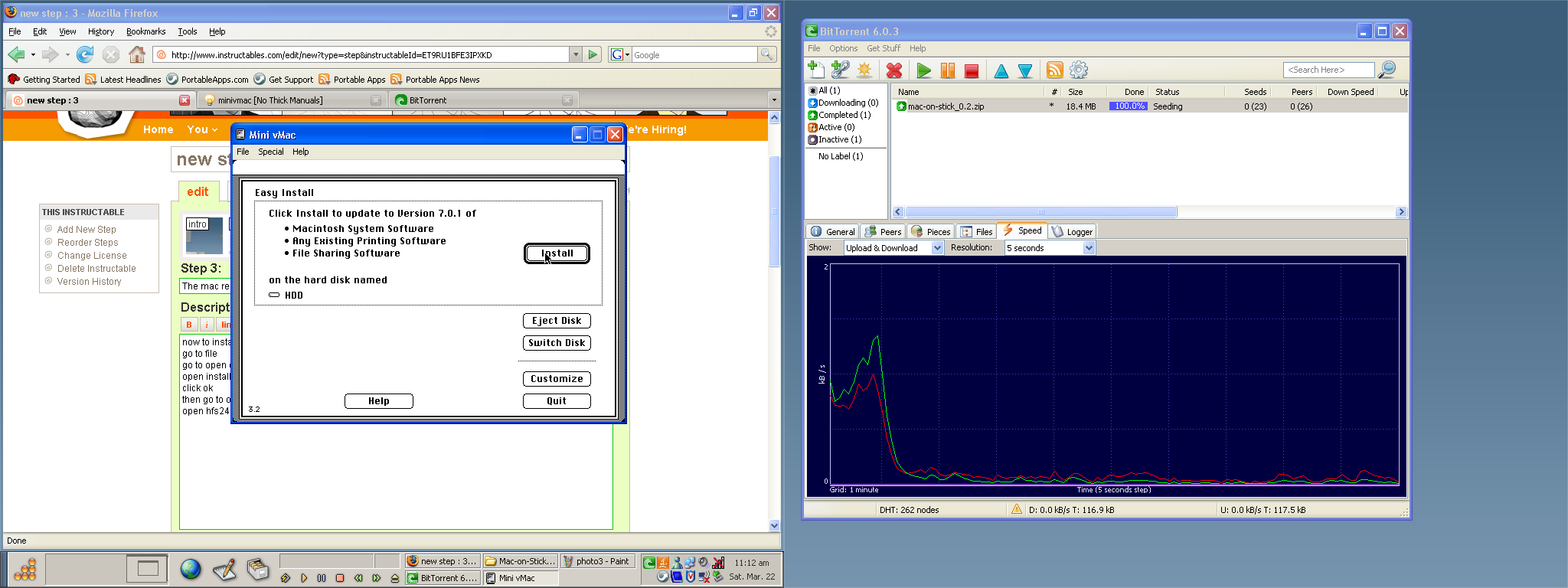Click Delete Instructable link

(x=96, y=269)
